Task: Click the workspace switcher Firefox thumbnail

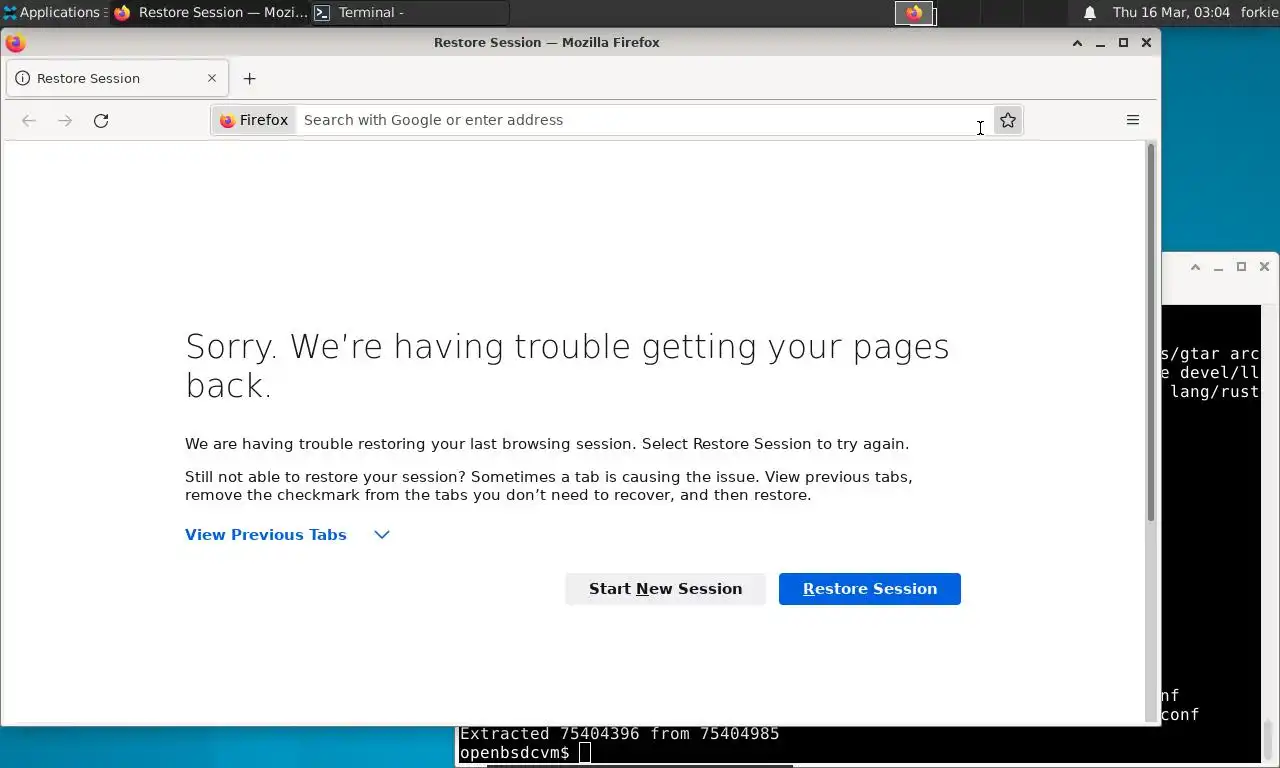Action: coord(915,13)
